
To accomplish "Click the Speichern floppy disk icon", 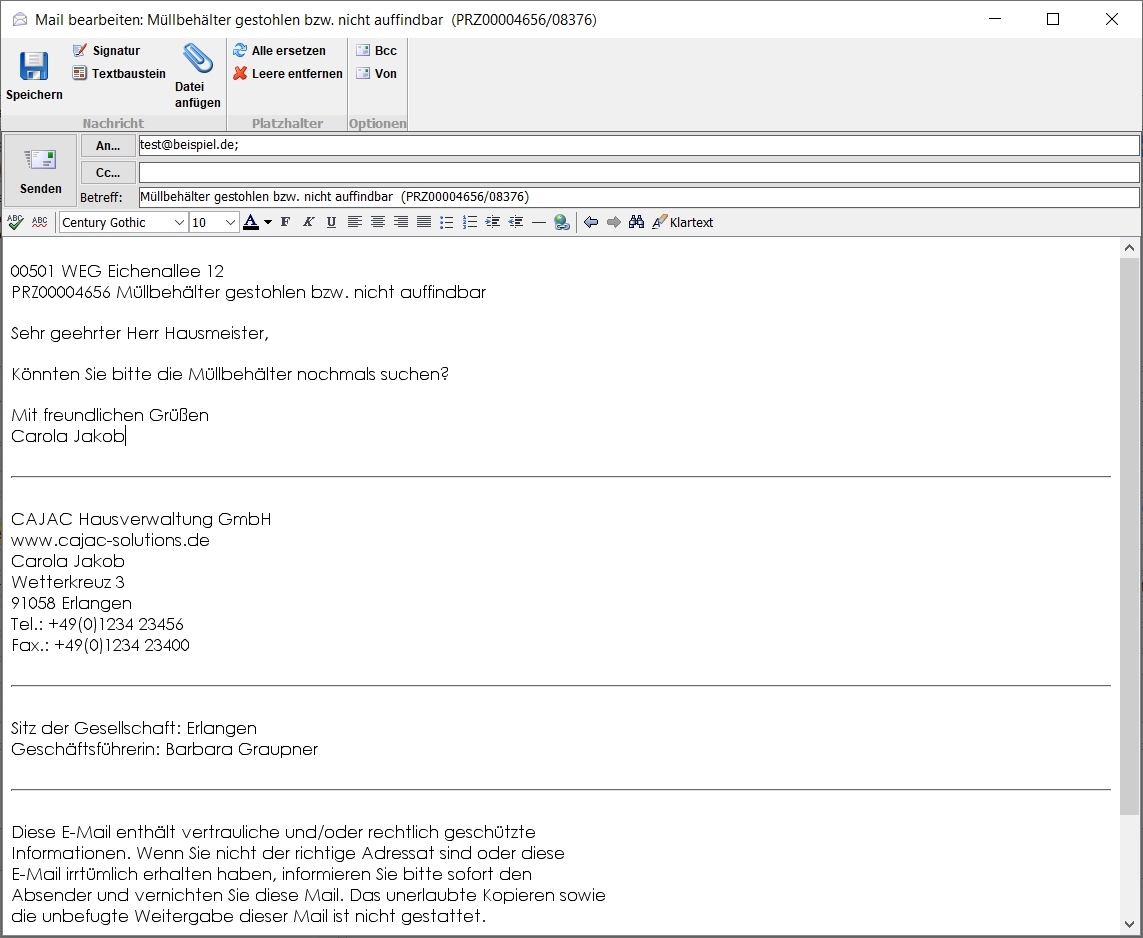I will pos(34,66).
